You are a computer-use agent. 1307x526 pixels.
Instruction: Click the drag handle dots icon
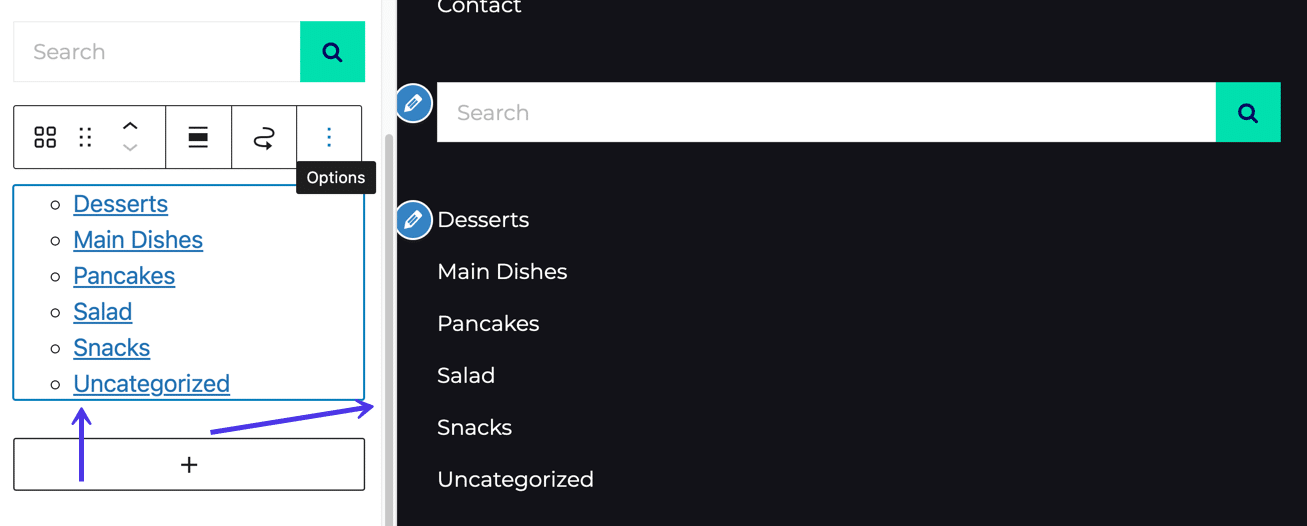click(x=86, y=138)
